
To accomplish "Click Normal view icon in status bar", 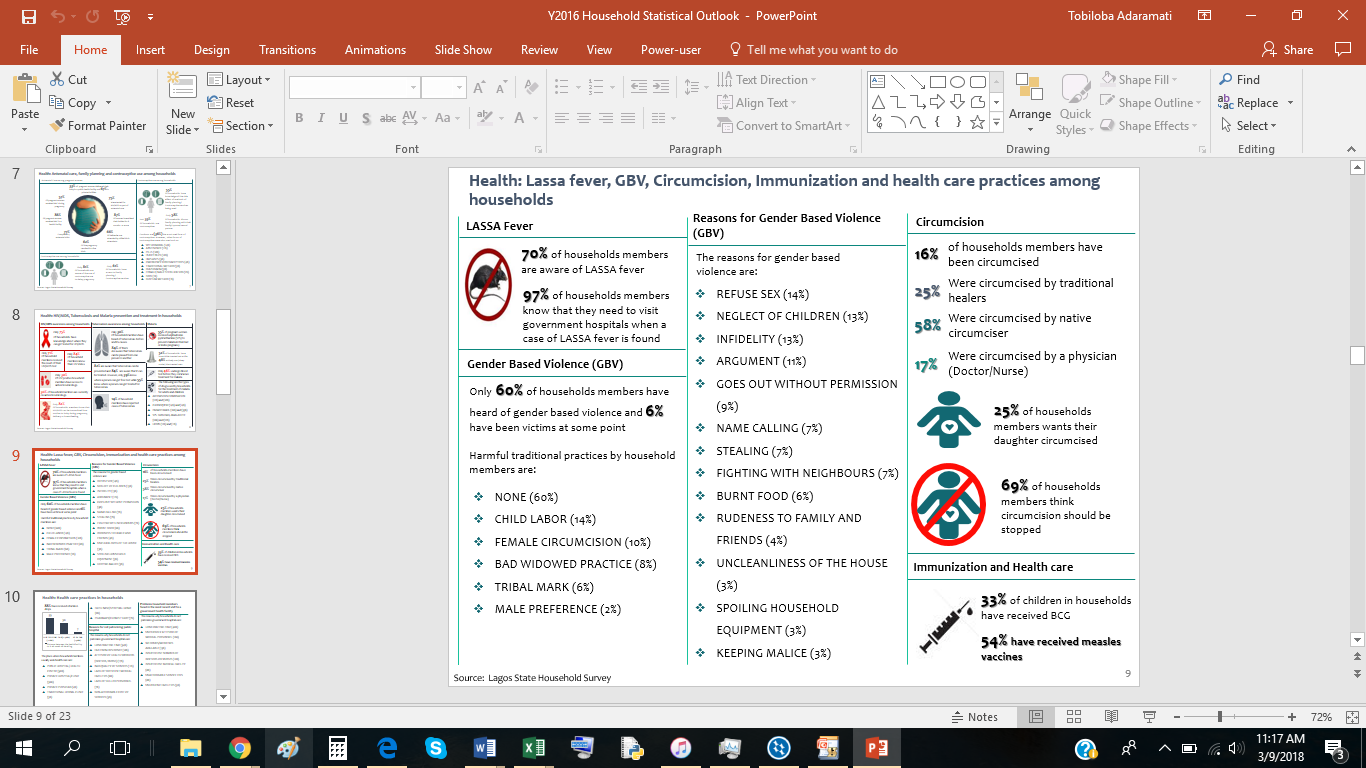I will [1036, 717].
